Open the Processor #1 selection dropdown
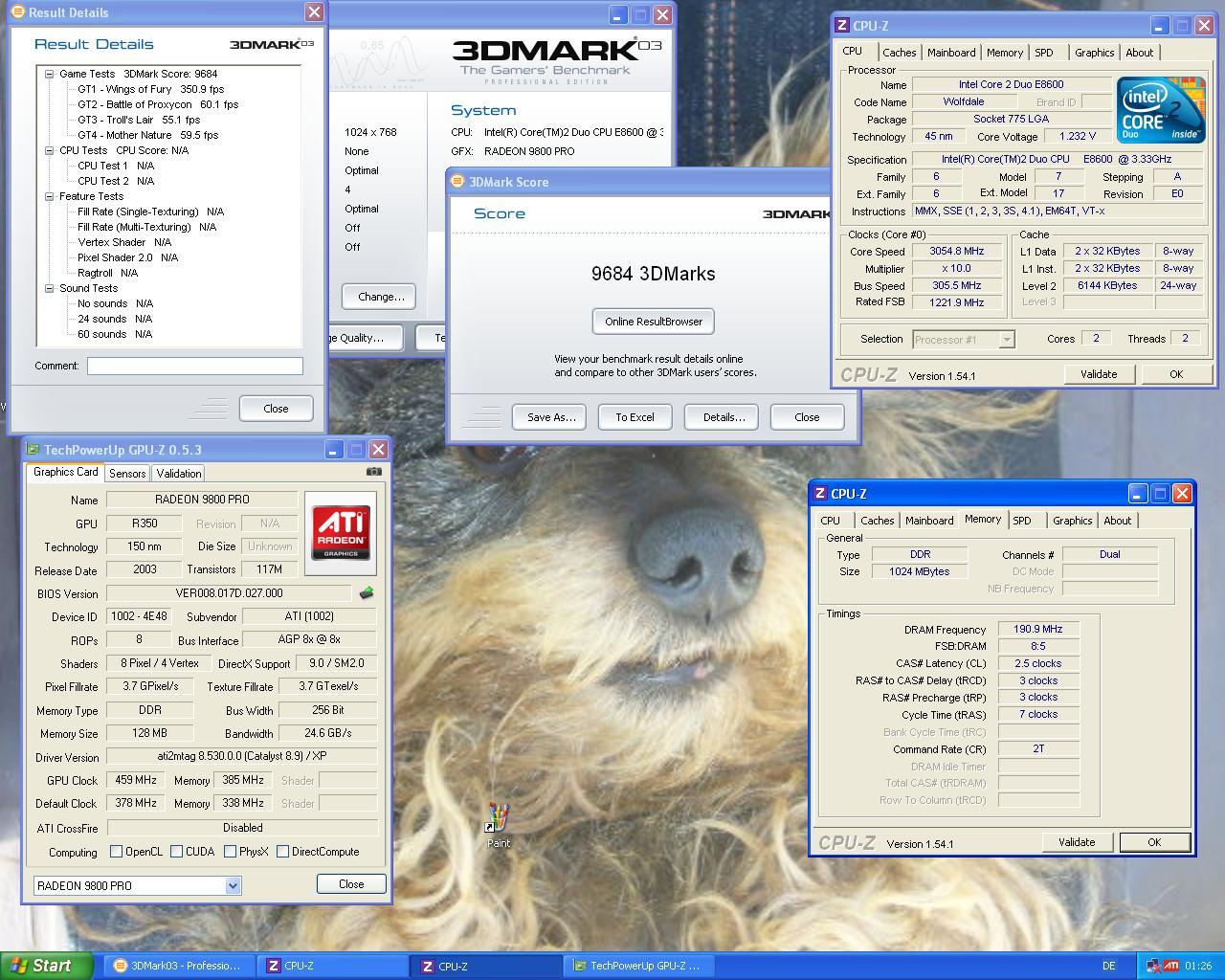 pyautogui.click(x=1006, y=339)
